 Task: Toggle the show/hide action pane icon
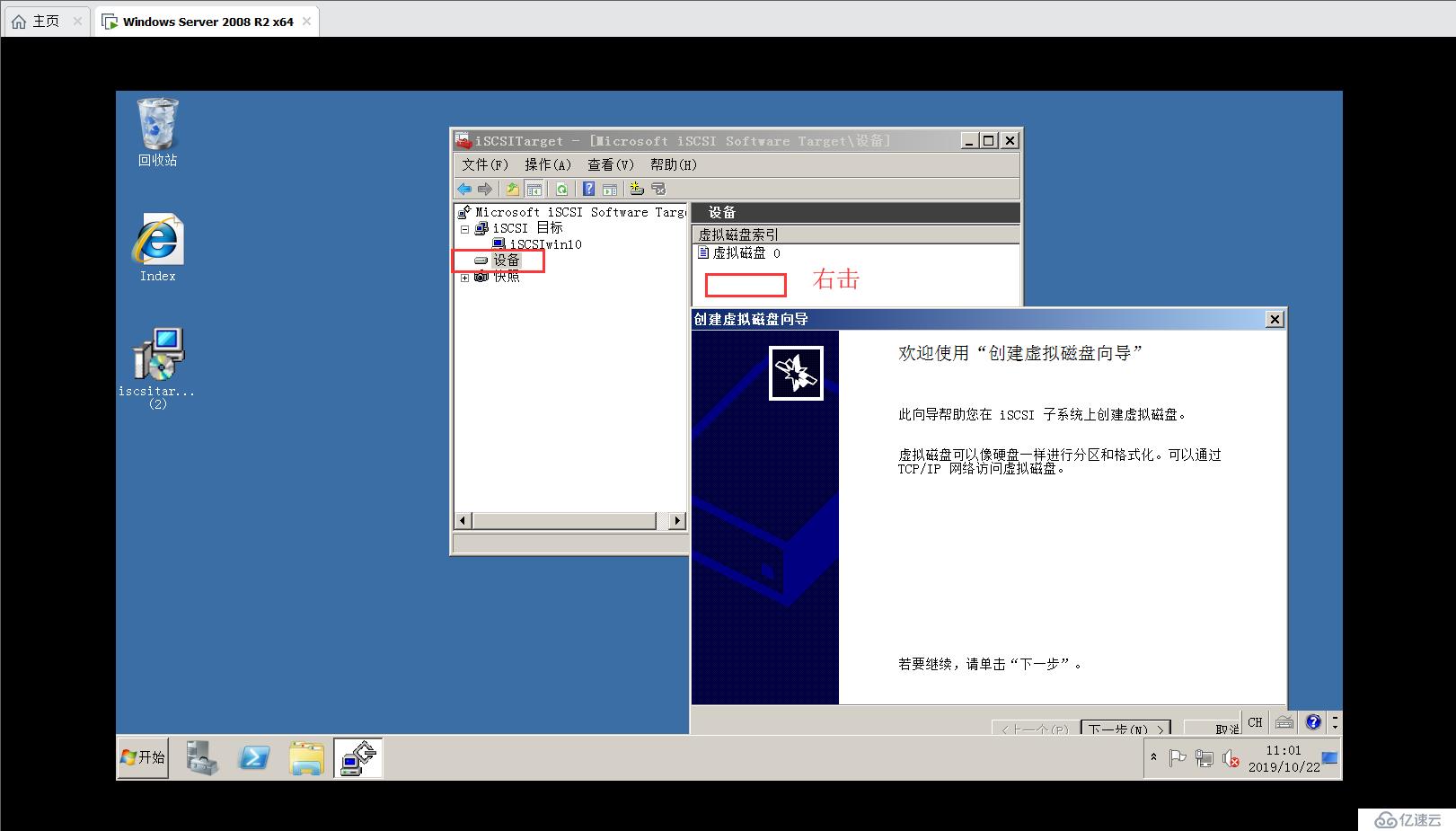(610, 189)
